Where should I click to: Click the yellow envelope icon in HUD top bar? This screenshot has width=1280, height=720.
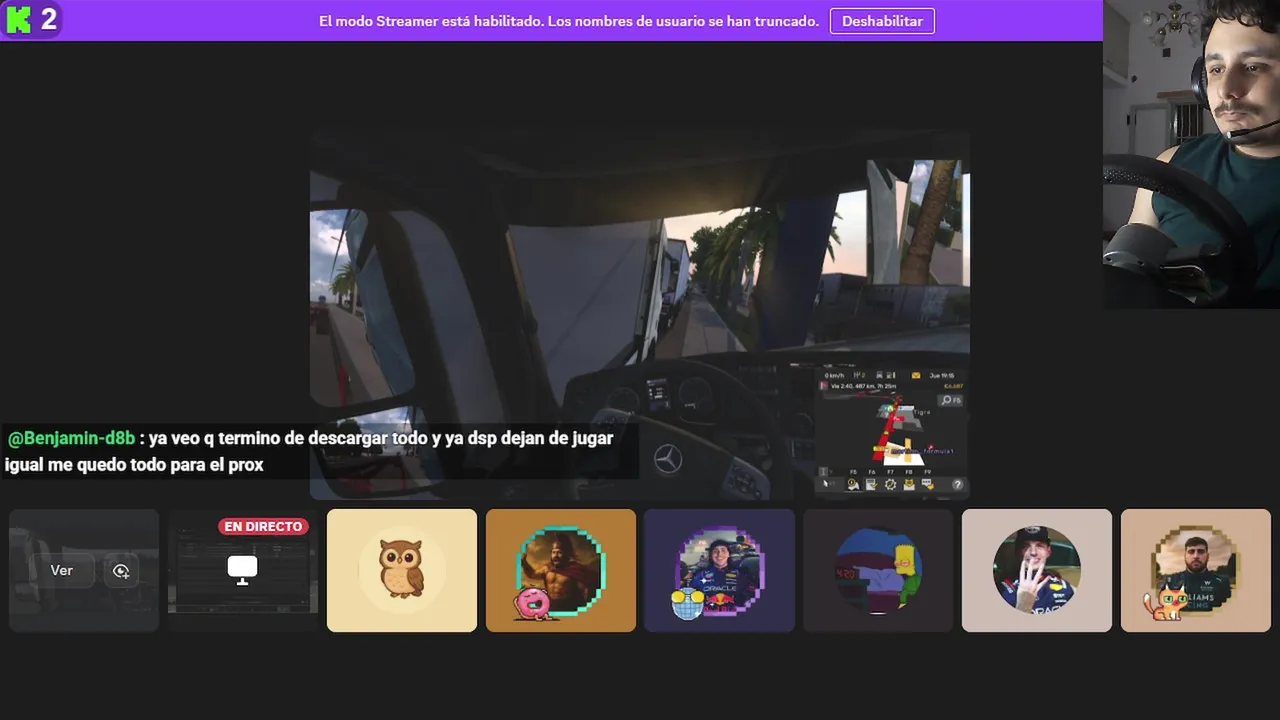pyautogui.click(x=916, y=375)
